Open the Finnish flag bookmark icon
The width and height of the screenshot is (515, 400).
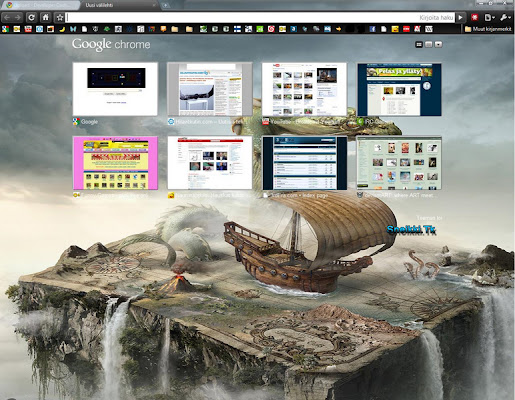pos(237,29)
